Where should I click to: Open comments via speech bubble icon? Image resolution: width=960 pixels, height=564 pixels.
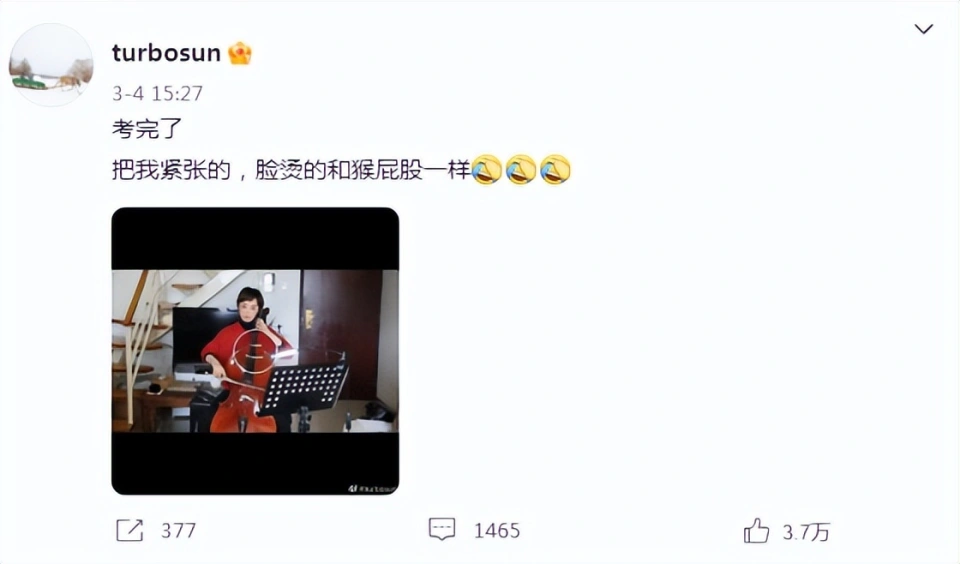(x=442, y=529)
